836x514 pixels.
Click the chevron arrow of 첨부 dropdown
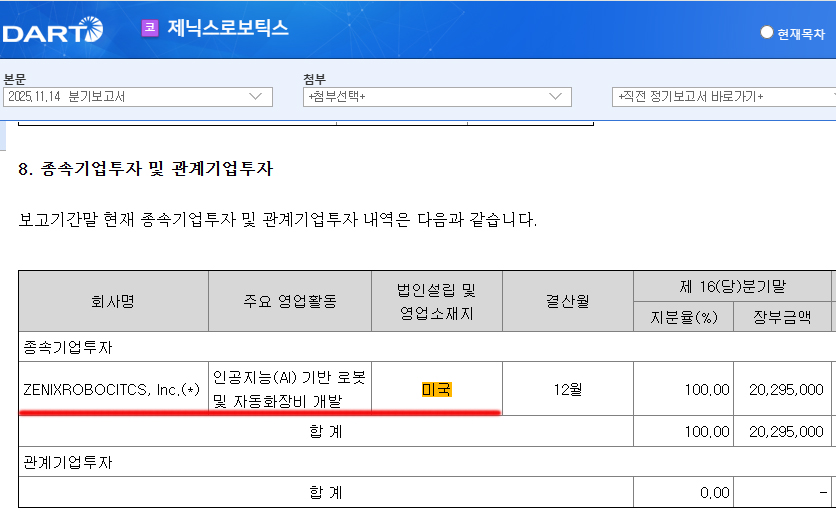[555, 97]
